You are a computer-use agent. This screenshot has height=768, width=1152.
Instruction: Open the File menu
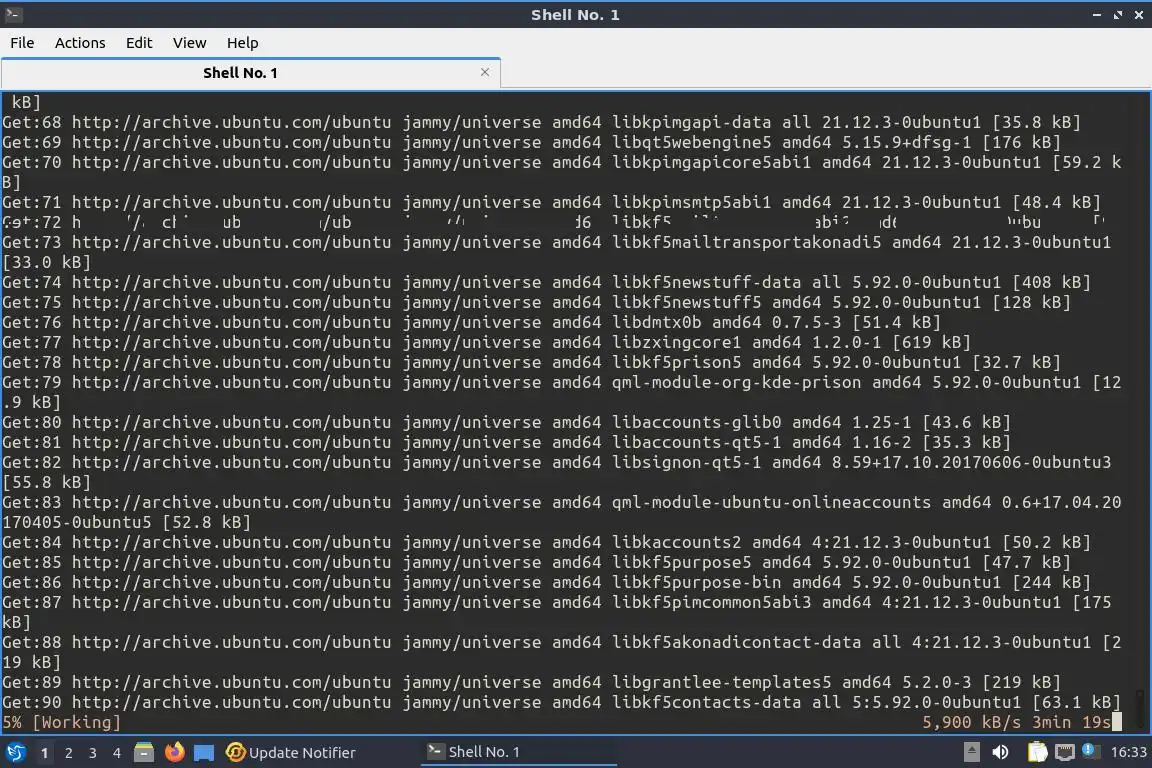pos(22,43)
